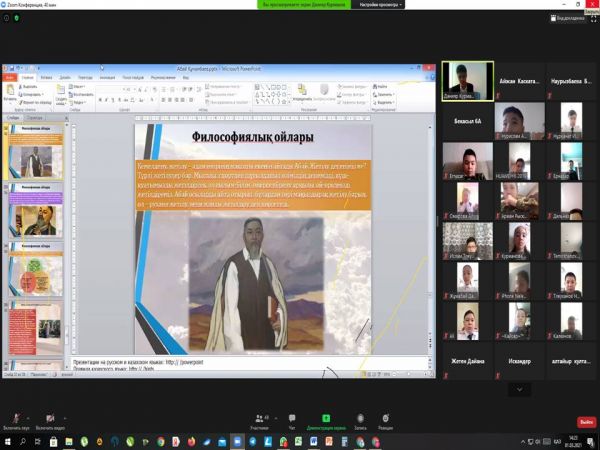Open the Insert tab in PowerPoint ribbon
This screenshot has width=600, height=450.
[46, 77]
